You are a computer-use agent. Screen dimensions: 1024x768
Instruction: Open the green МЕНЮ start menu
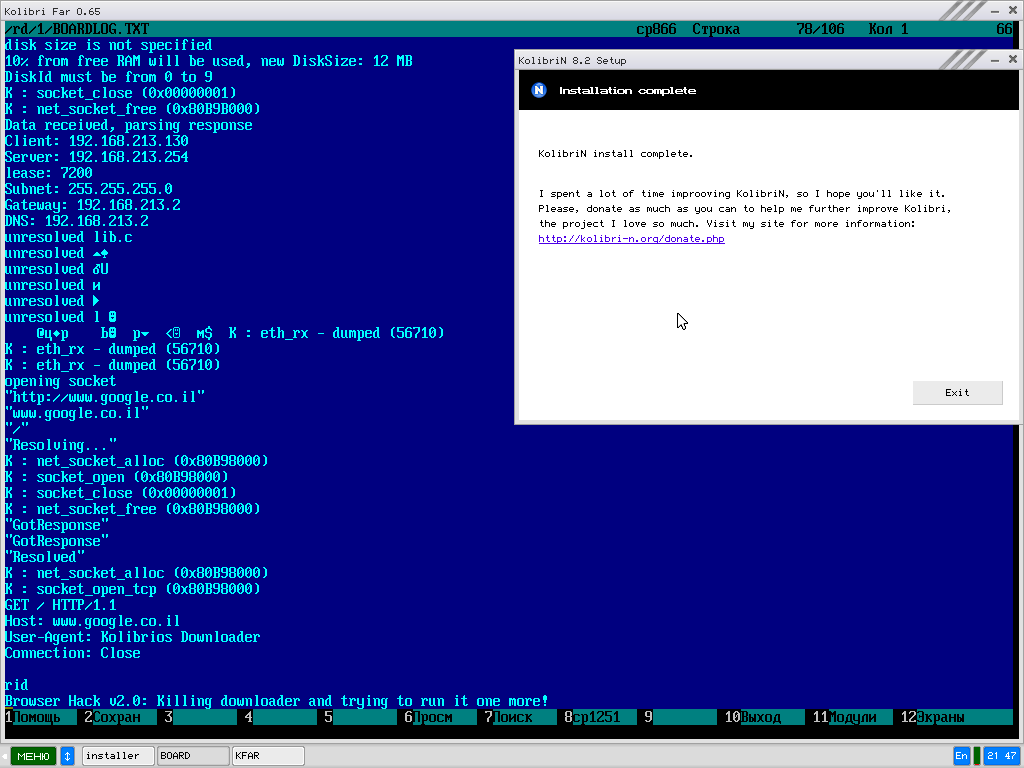coord(33,756)
